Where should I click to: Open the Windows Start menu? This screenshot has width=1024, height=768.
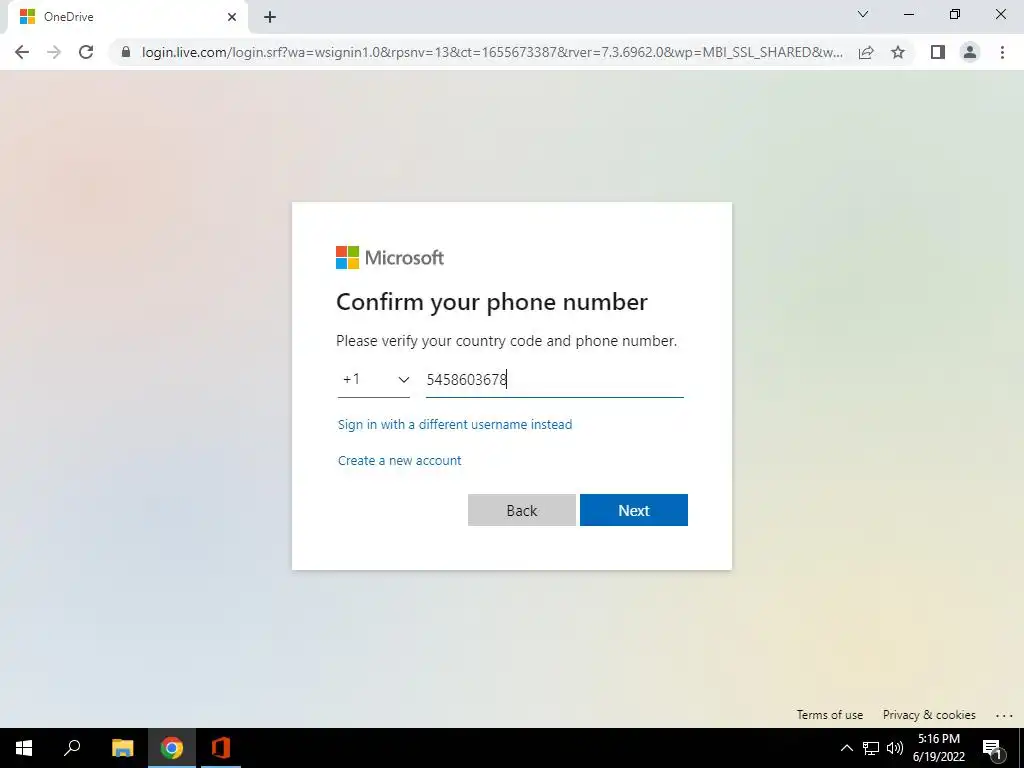(24, 748)
